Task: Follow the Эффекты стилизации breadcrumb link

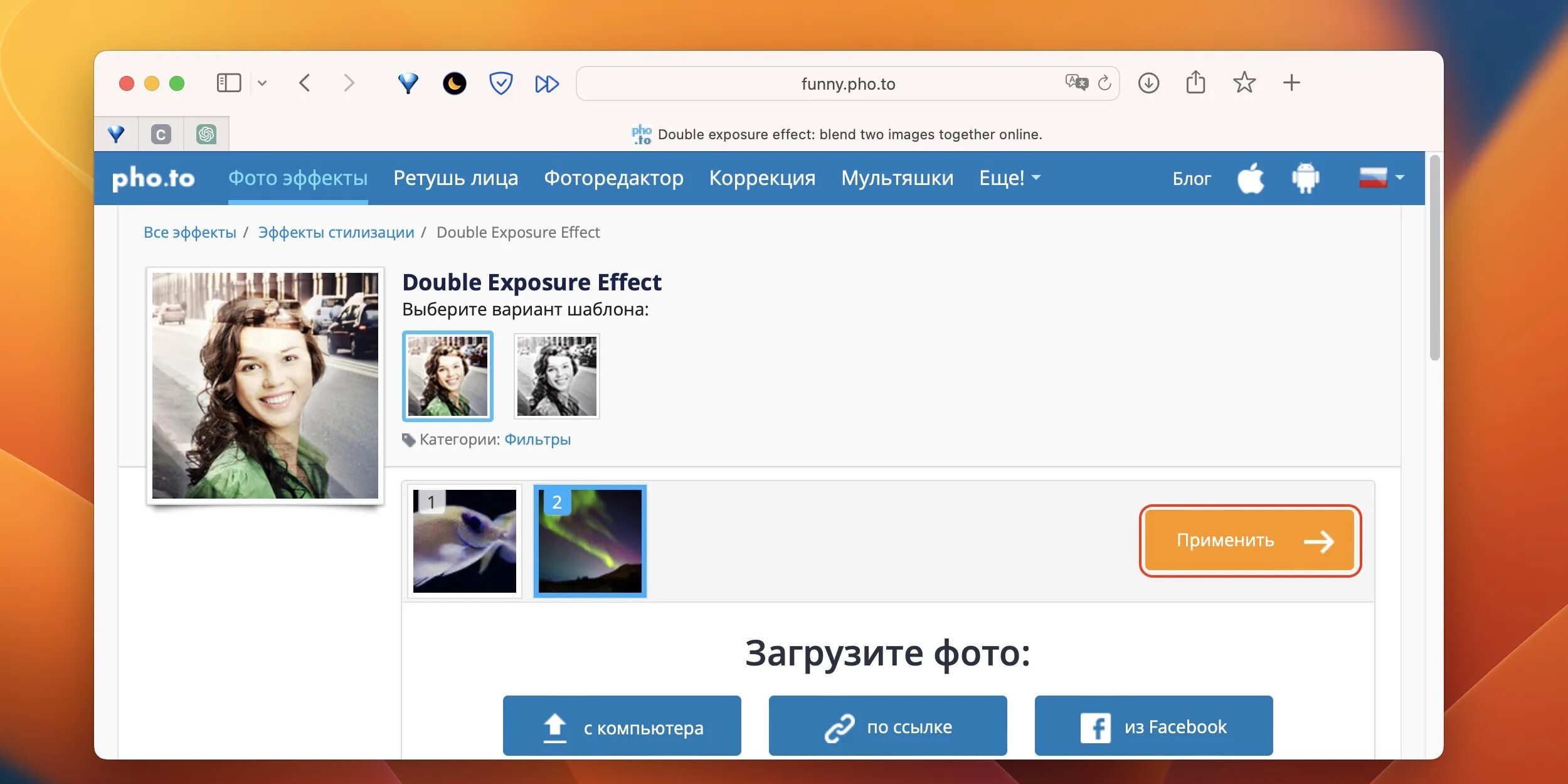Action: pyautogui.click(x=336, y=232)
